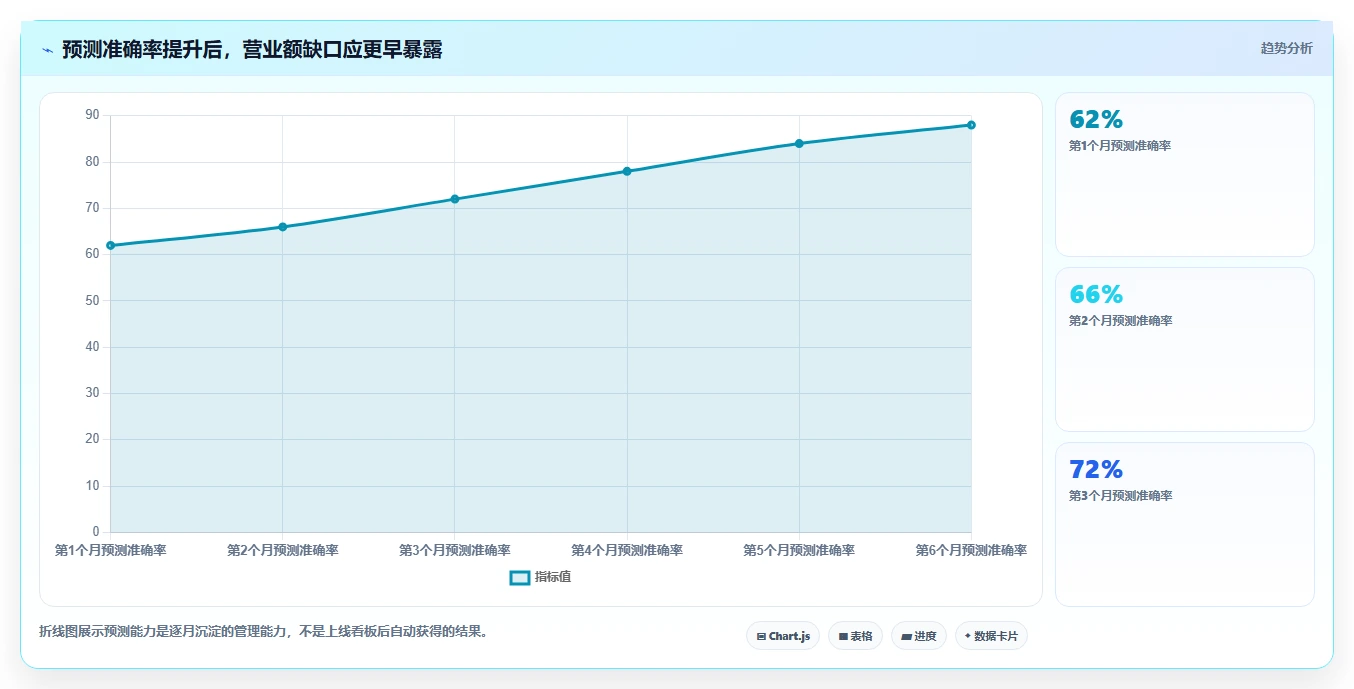Click x-axis label 第6个月预测准确率
This screenshot has height=689, width=1354.
click(971, 550)
